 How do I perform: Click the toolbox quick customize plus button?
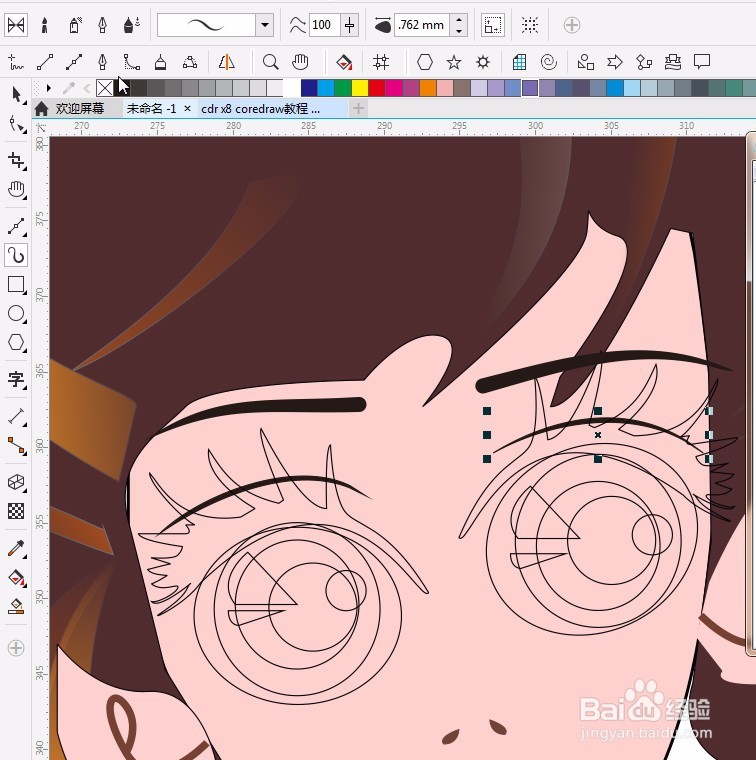click(x=16, y=648)
